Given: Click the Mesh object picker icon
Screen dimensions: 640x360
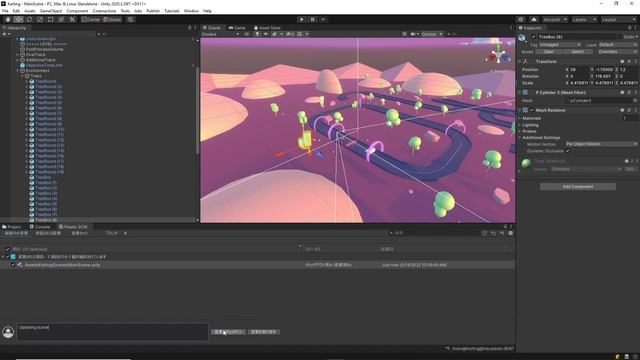Looking at the screenshot, I should [x=635, y=100].
